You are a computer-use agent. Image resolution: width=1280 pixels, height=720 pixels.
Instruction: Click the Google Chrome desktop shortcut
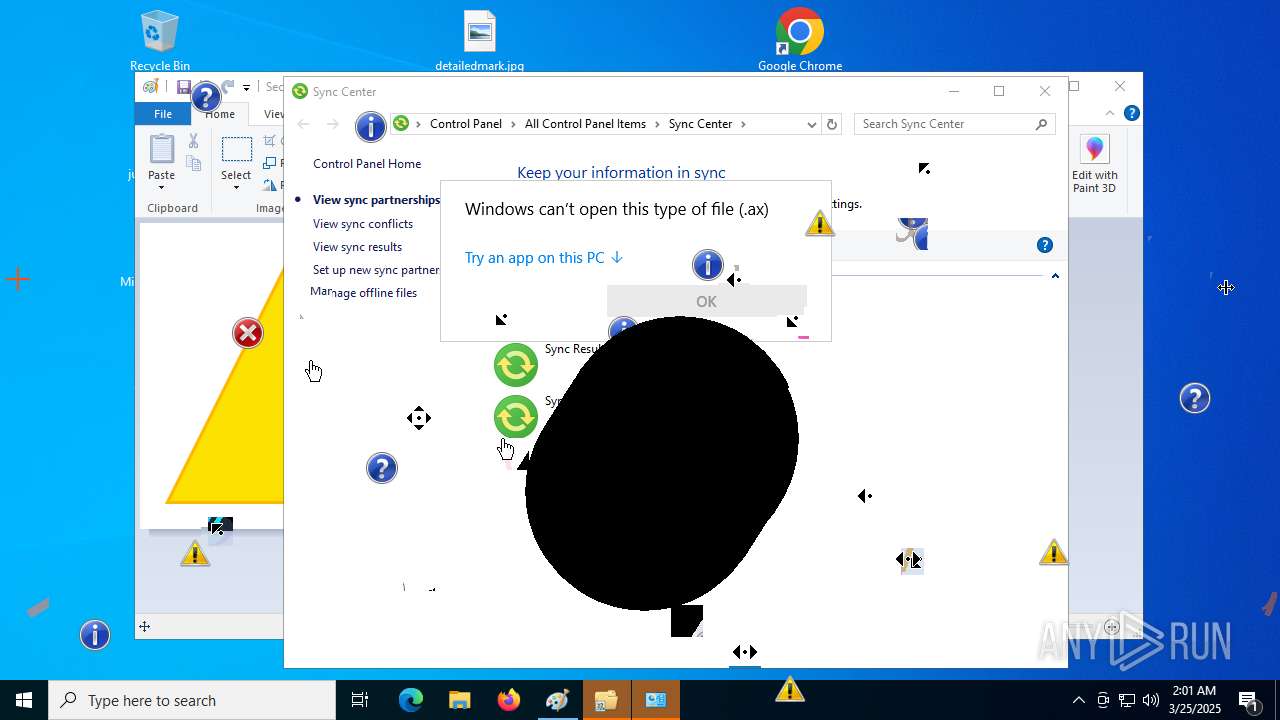click(x=800, y=41)
